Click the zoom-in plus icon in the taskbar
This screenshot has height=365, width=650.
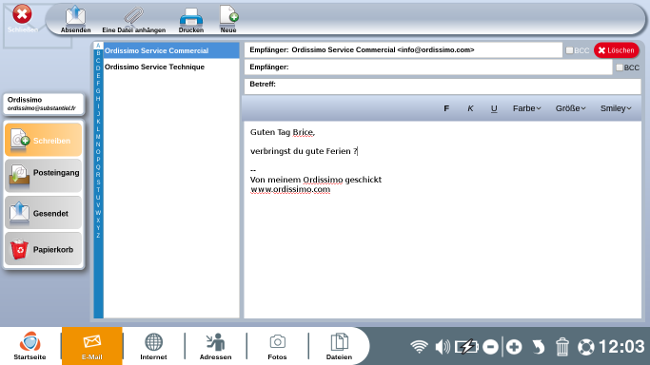[x=514, y=346]
